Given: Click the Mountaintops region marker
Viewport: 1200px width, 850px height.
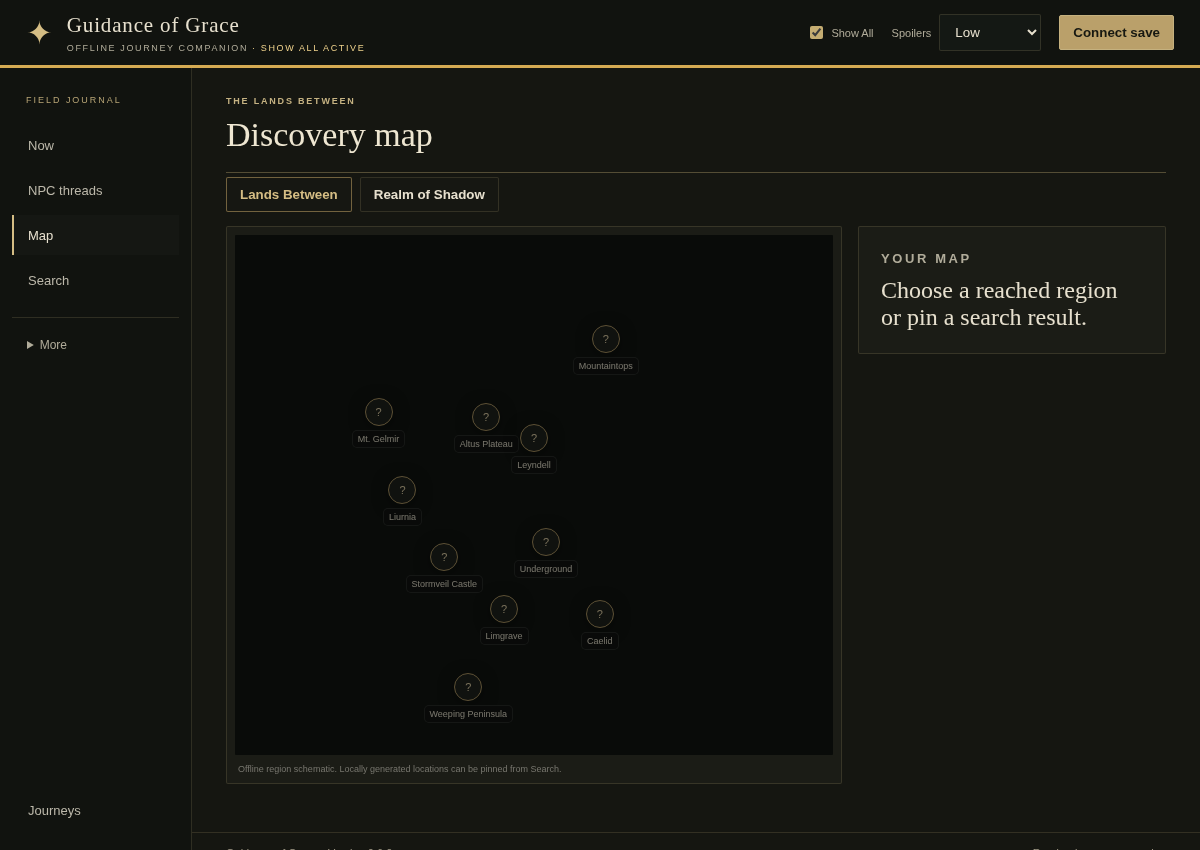Looking at the screenshot, I should [606, 339].
